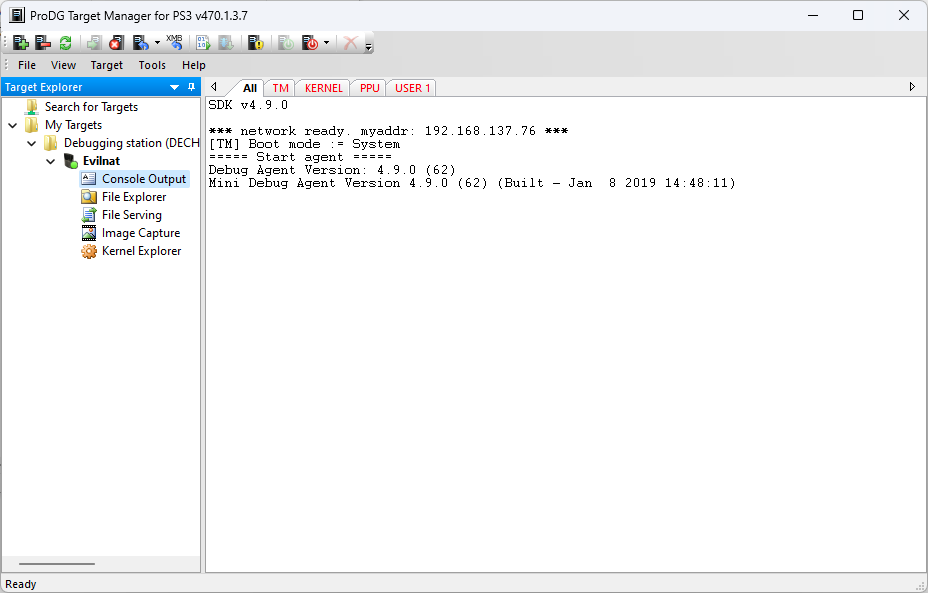Image resolution: width=928 pixels, height=593 pixels.
Task: Select Search for Targets tree item
Action: click(91, 107)
